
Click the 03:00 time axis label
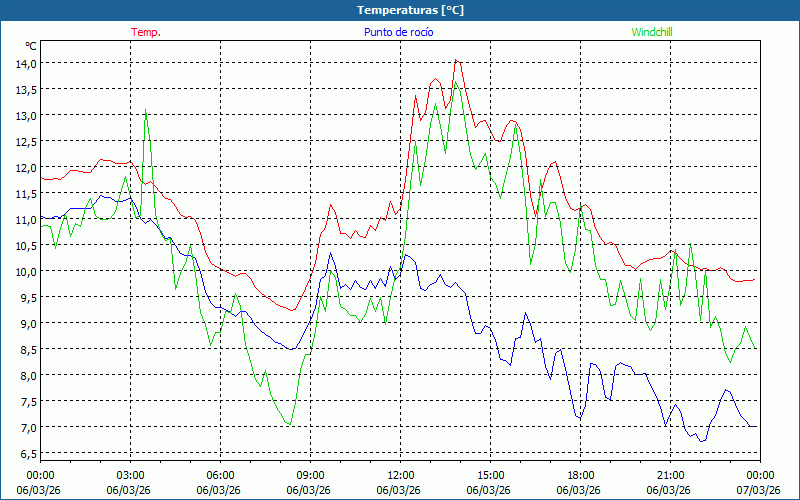click(x=130, y=475)
